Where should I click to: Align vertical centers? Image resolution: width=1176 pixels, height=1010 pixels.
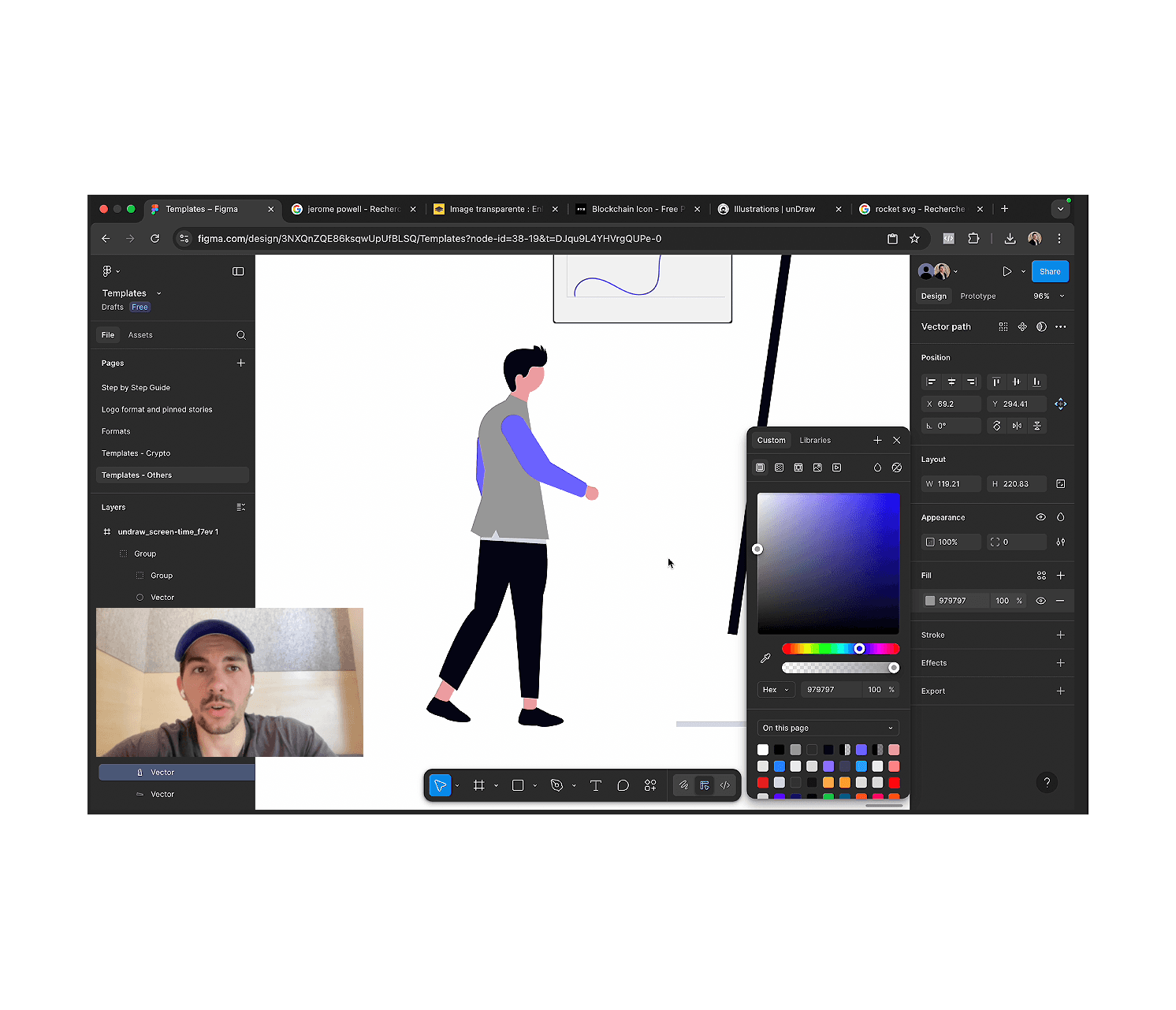pyautogui.click(x=1017, y=382)
